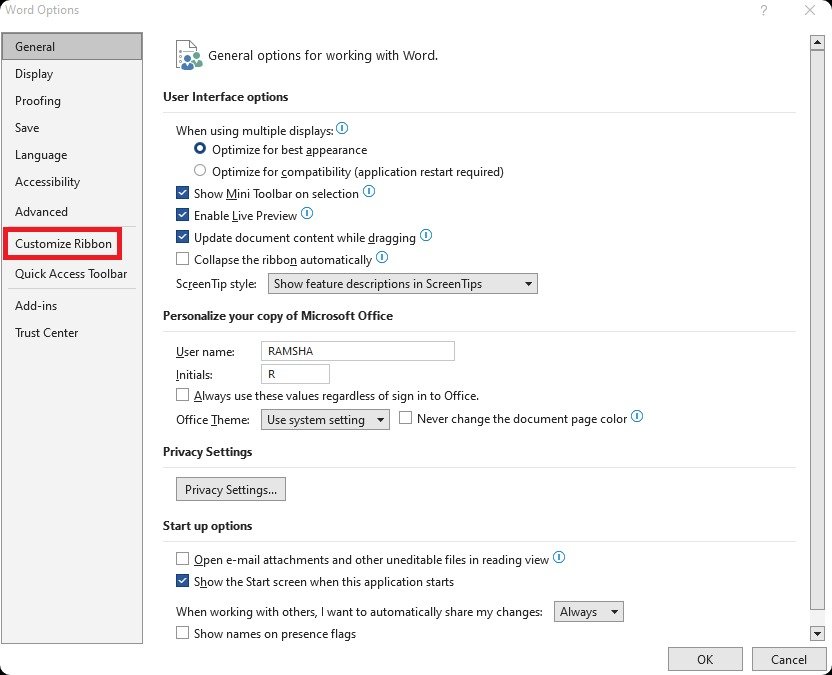Click info icon next to Never change page color

point(637,417)
